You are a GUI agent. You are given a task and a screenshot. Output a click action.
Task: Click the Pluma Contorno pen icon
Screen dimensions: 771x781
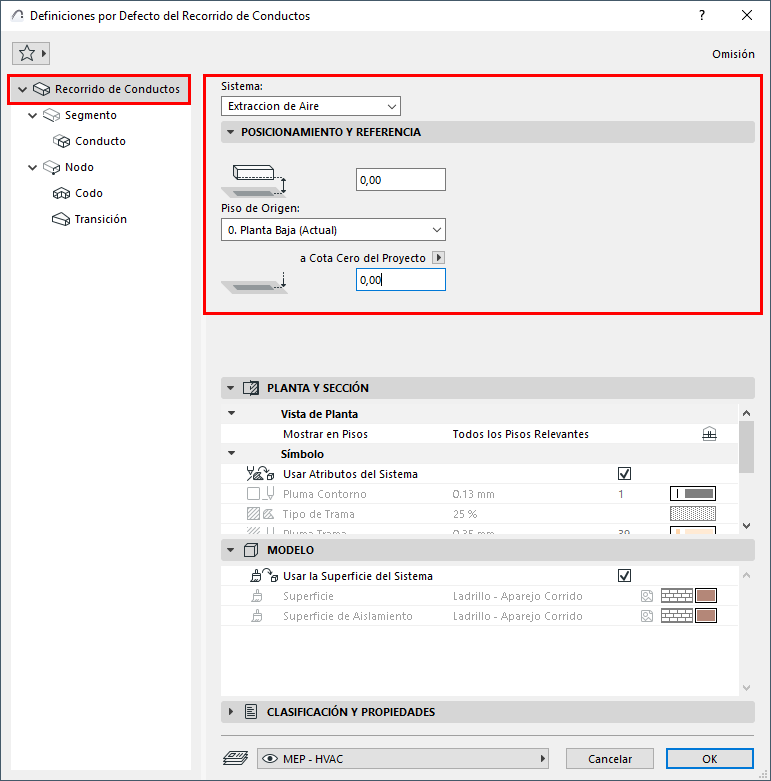coord(261,494)
